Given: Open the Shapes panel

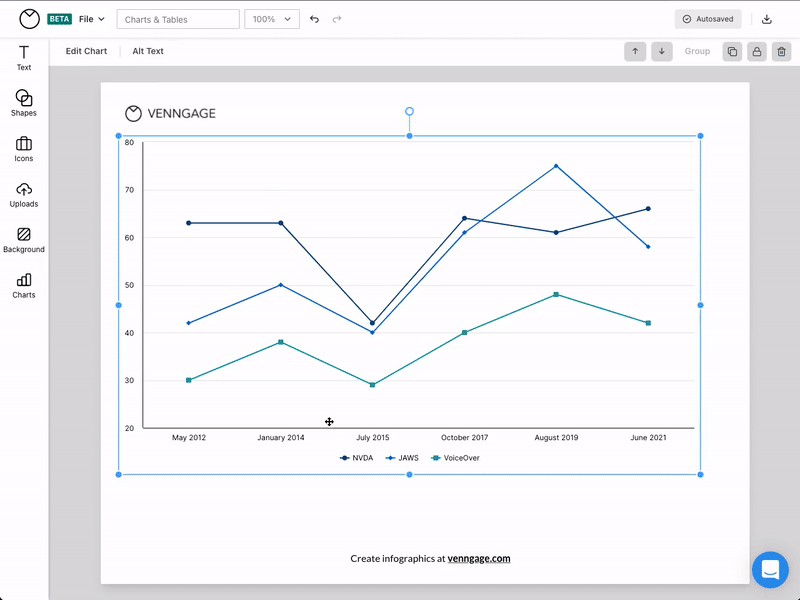Looking at the screenshot, I should [23, 104].
